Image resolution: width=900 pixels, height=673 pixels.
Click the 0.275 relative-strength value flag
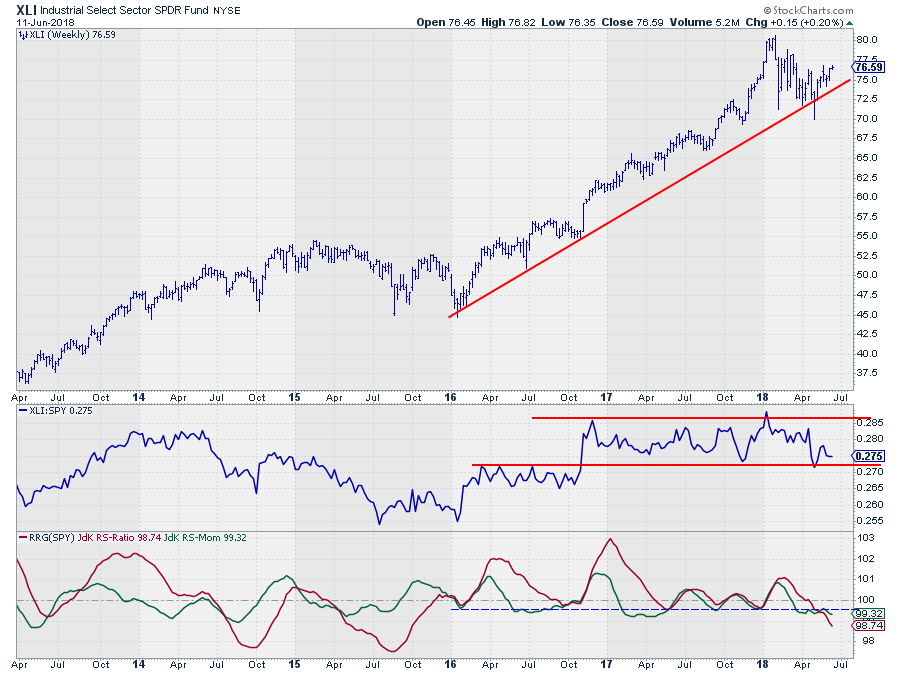coord(868,456)
